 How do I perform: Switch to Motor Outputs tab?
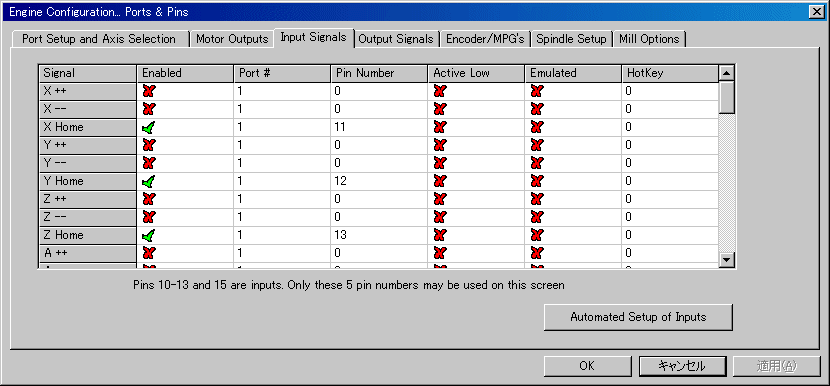232,39
